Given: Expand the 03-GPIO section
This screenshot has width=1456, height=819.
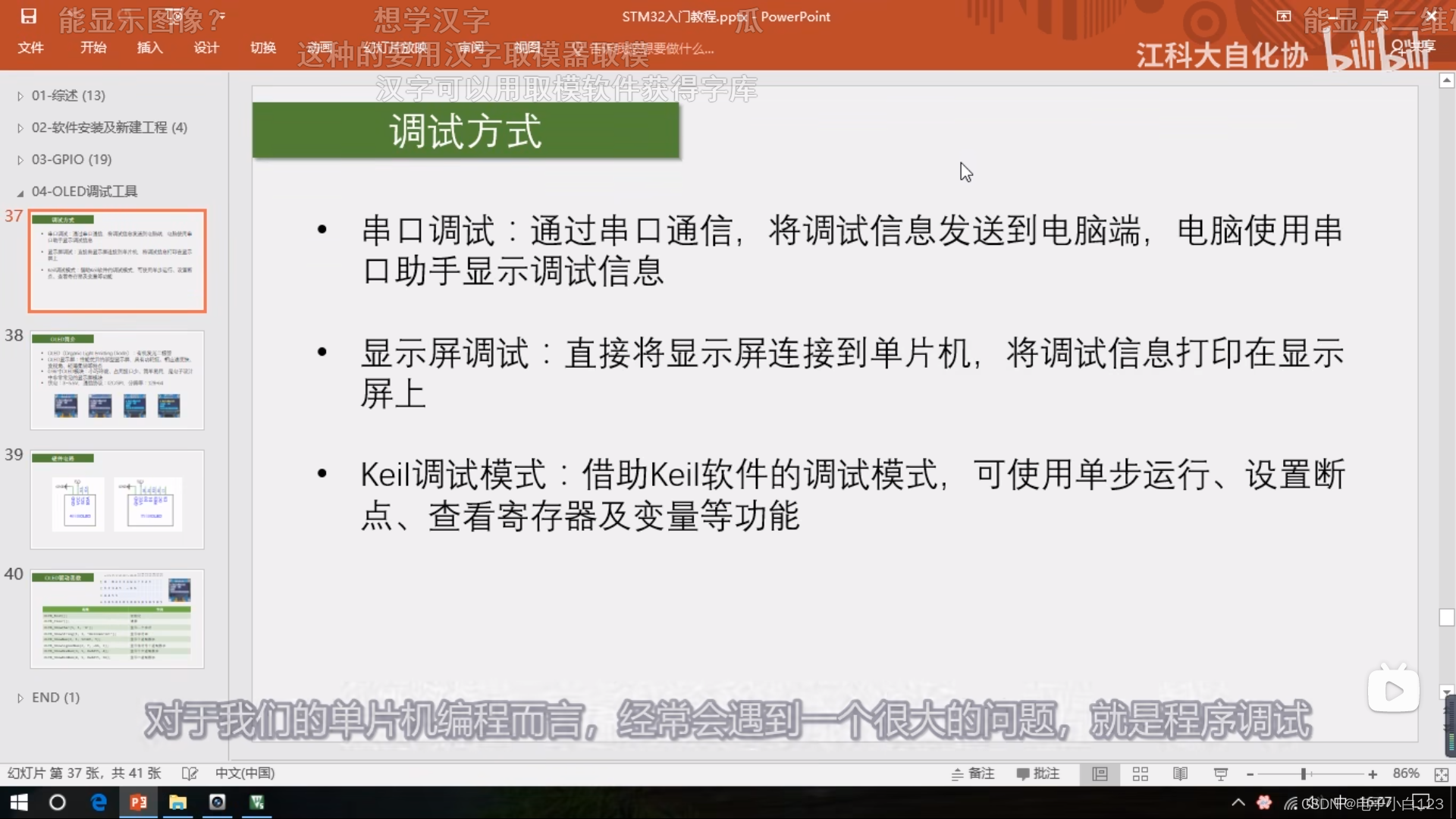Looking at the screenshot, I should tap(20, 160).
